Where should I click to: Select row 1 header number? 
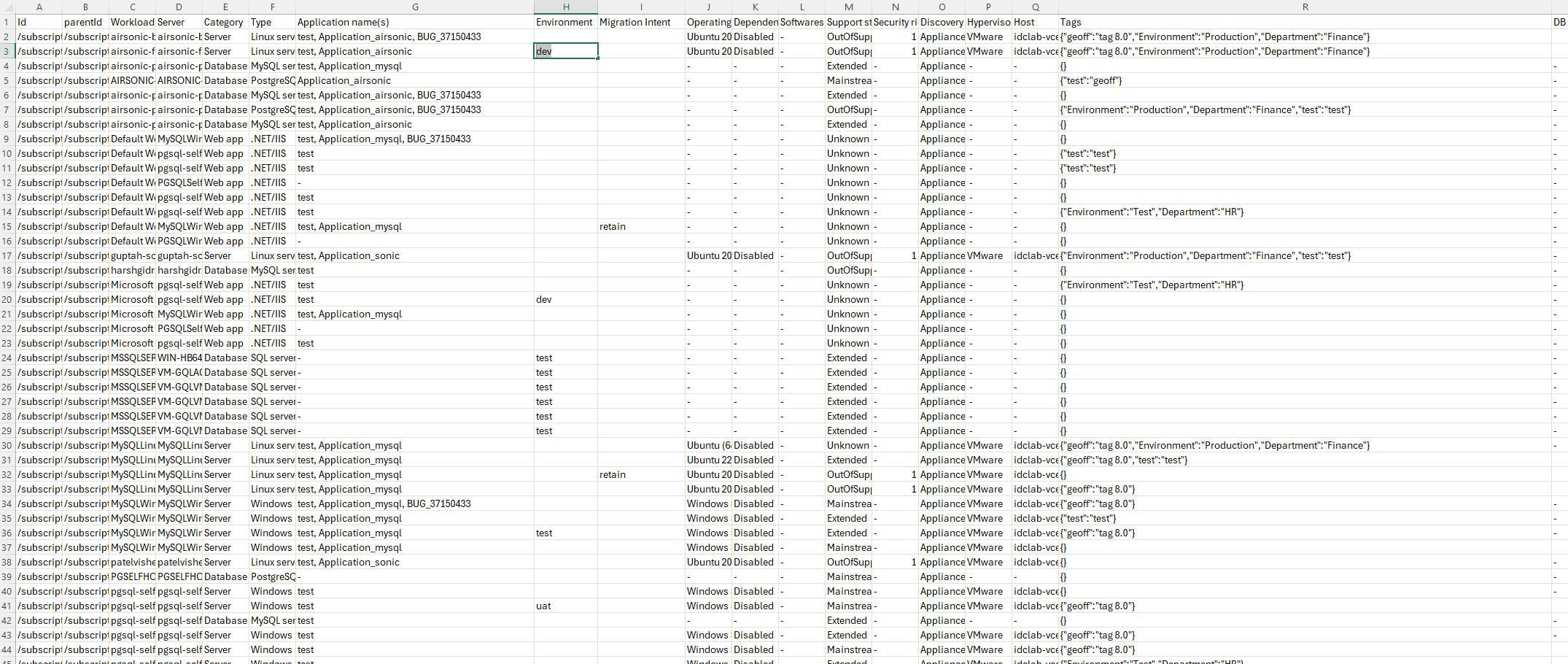(x=7, y=22)
